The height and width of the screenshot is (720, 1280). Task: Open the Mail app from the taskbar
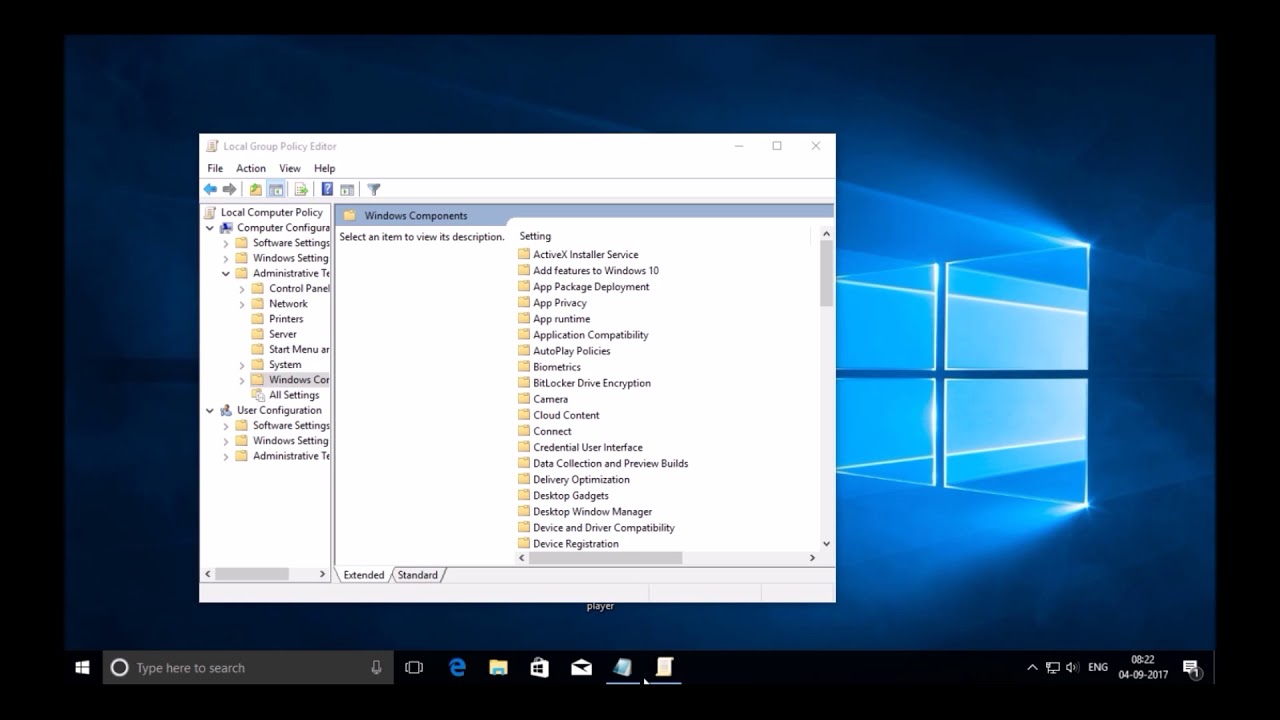(581, 667)
